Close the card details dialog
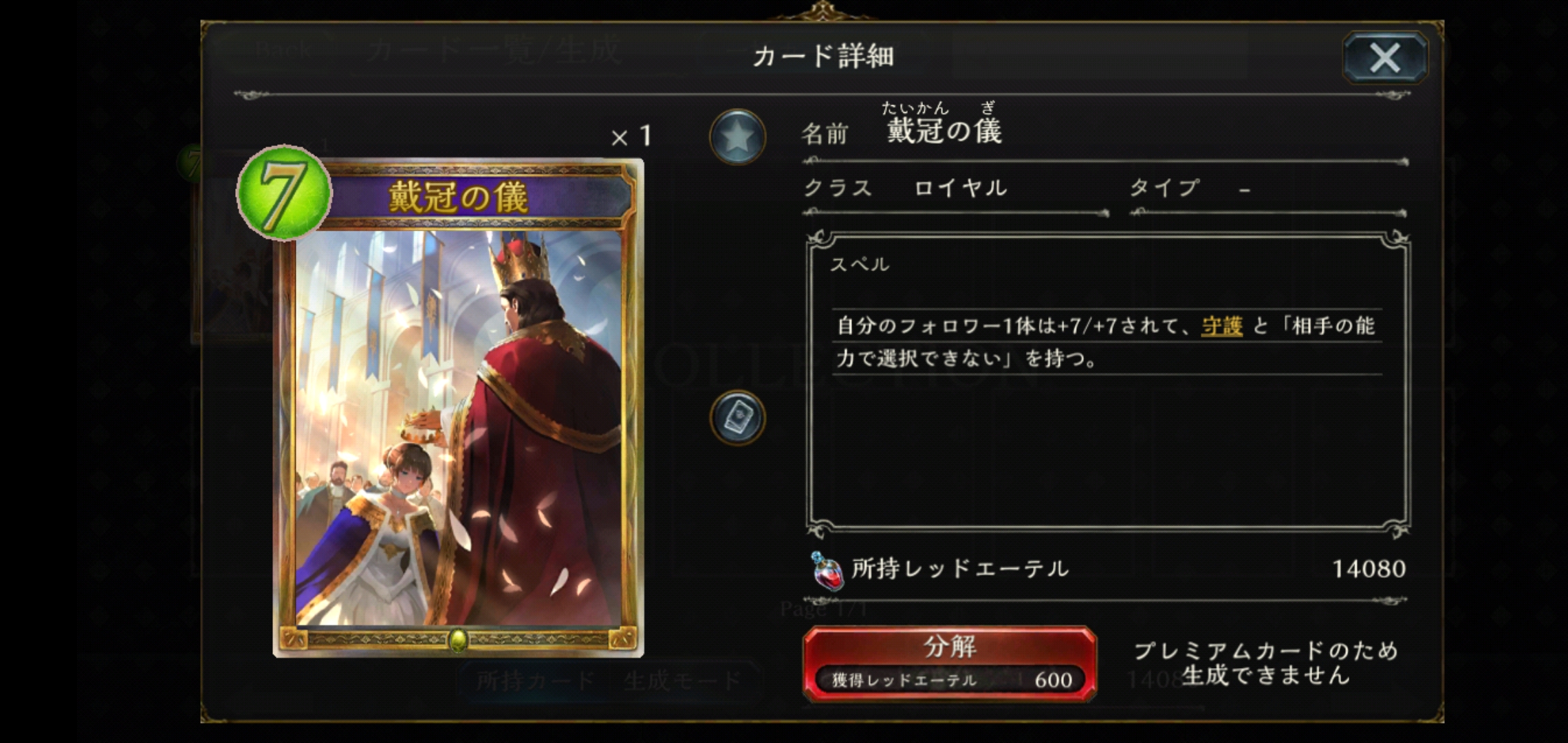The image size is (1568, 743). click(x=1385, y=57)
